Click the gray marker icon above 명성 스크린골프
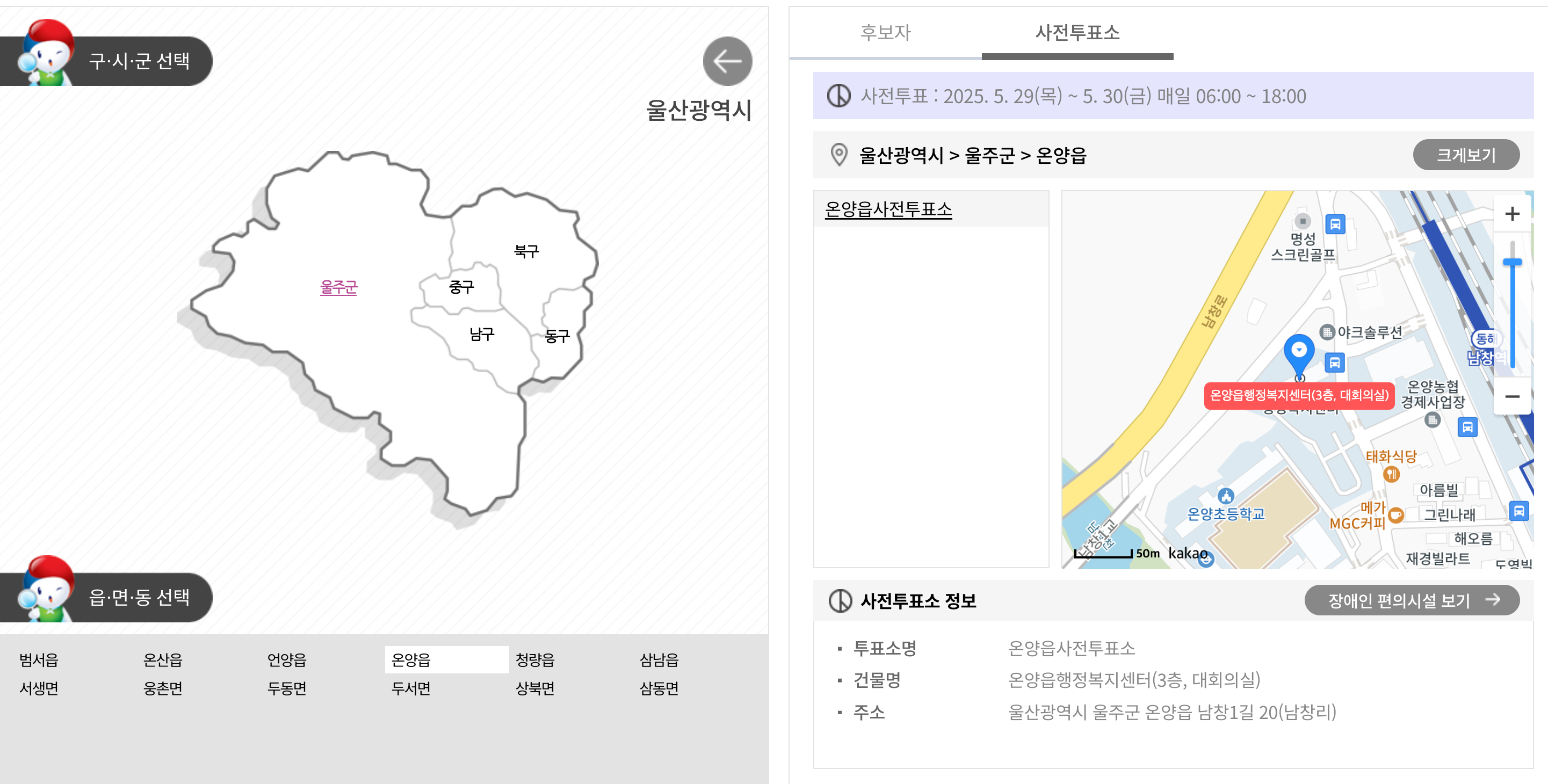 pyautogui.click(x=1302, y=221)
